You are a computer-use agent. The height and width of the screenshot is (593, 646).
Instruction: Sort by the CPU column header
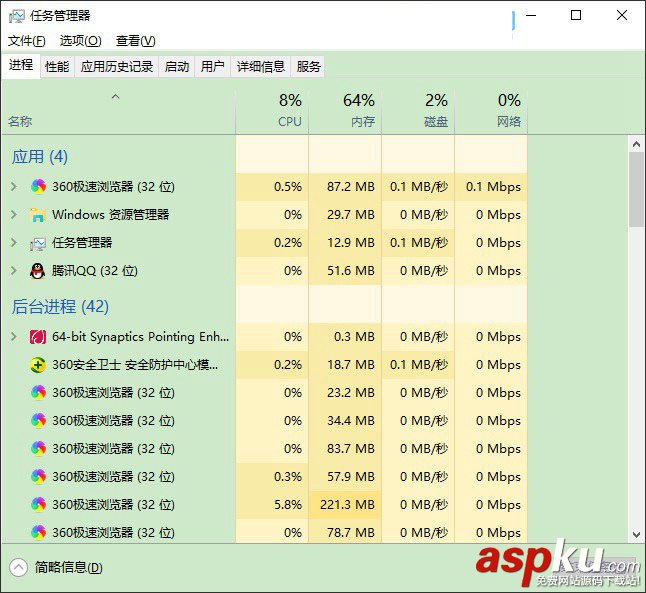272,108
